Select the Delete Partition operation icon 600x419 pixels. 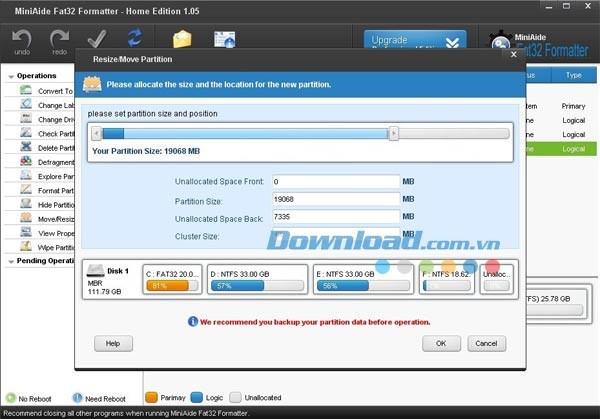(x=27, y=147)
